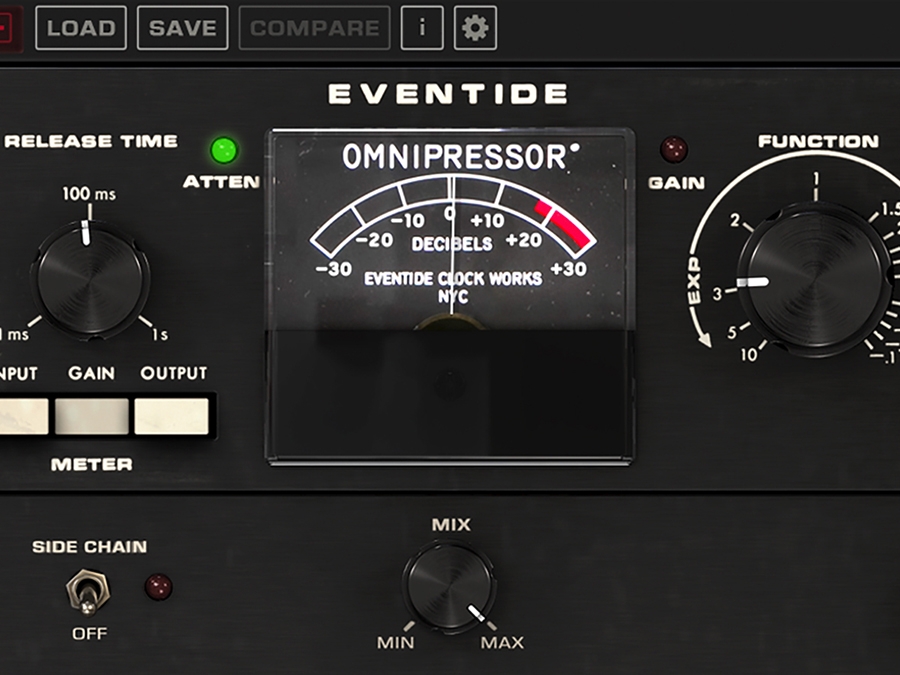Flip the SIDE CHAIN toggle switch
This screenshot has height=675, width=900.
88,592
